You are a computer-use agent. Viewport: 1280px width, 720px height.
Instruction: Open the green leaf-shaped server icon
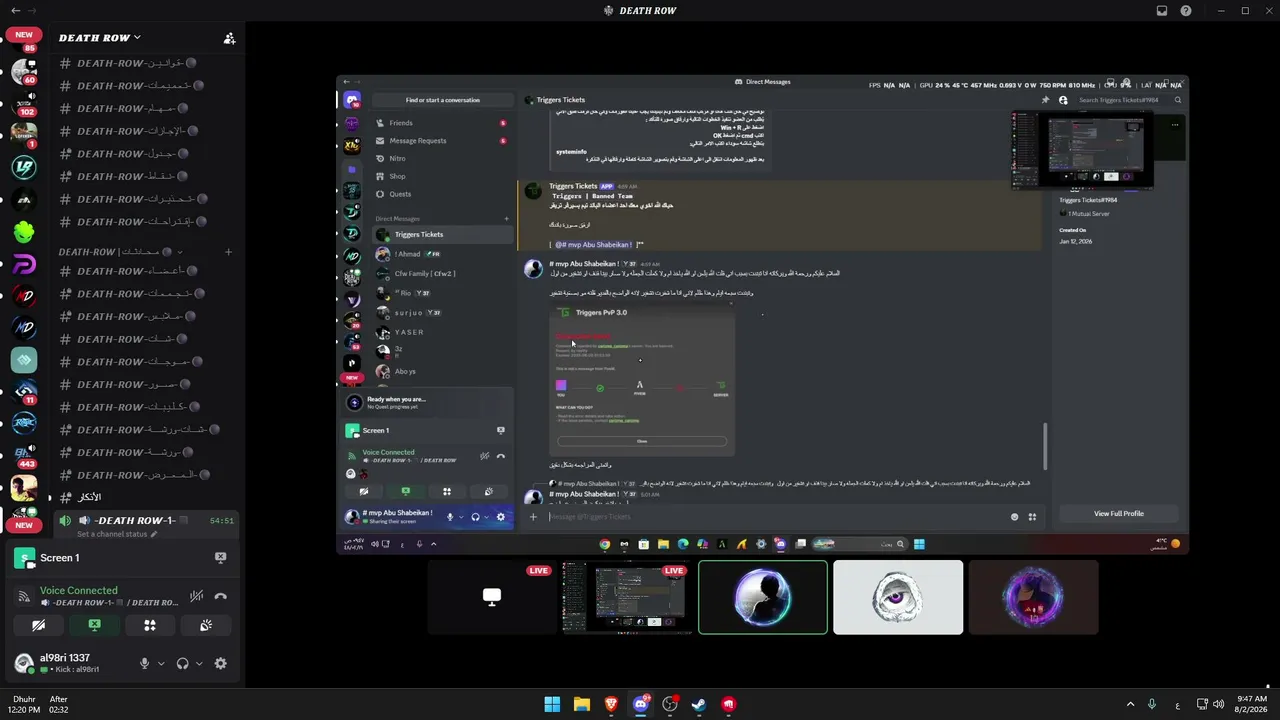pos(24,232)
